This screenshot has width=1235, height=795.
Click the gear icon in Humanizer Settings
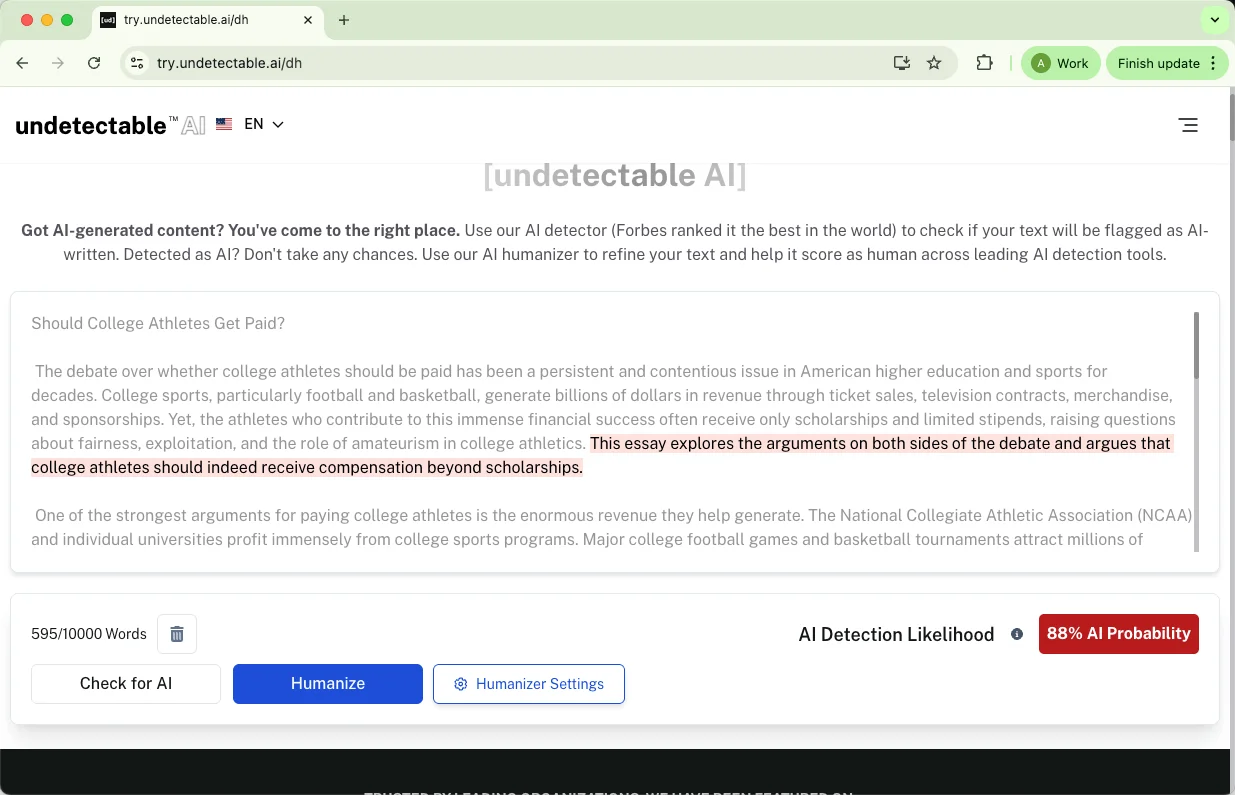460,684
